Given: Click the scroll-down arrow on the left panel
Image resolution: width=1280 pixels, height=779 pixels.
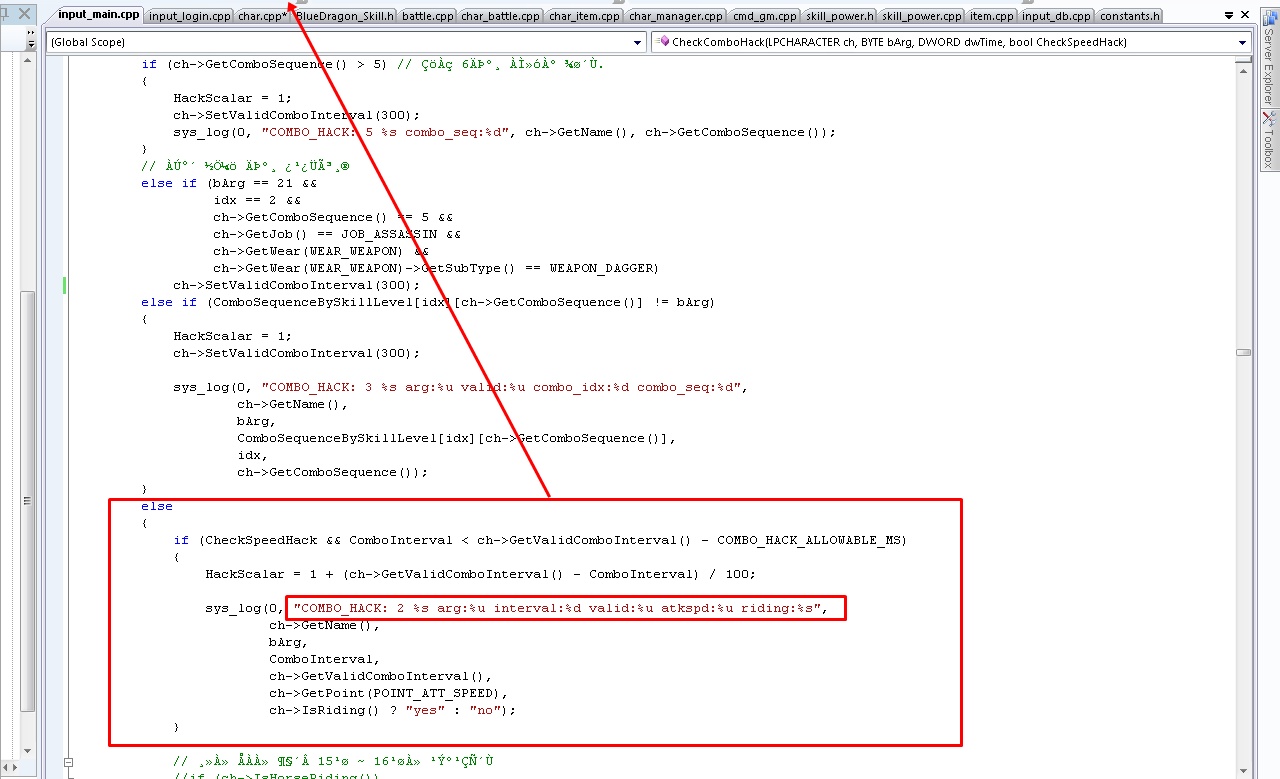Looking at the screenshot, I should click(x=27, y=751).
